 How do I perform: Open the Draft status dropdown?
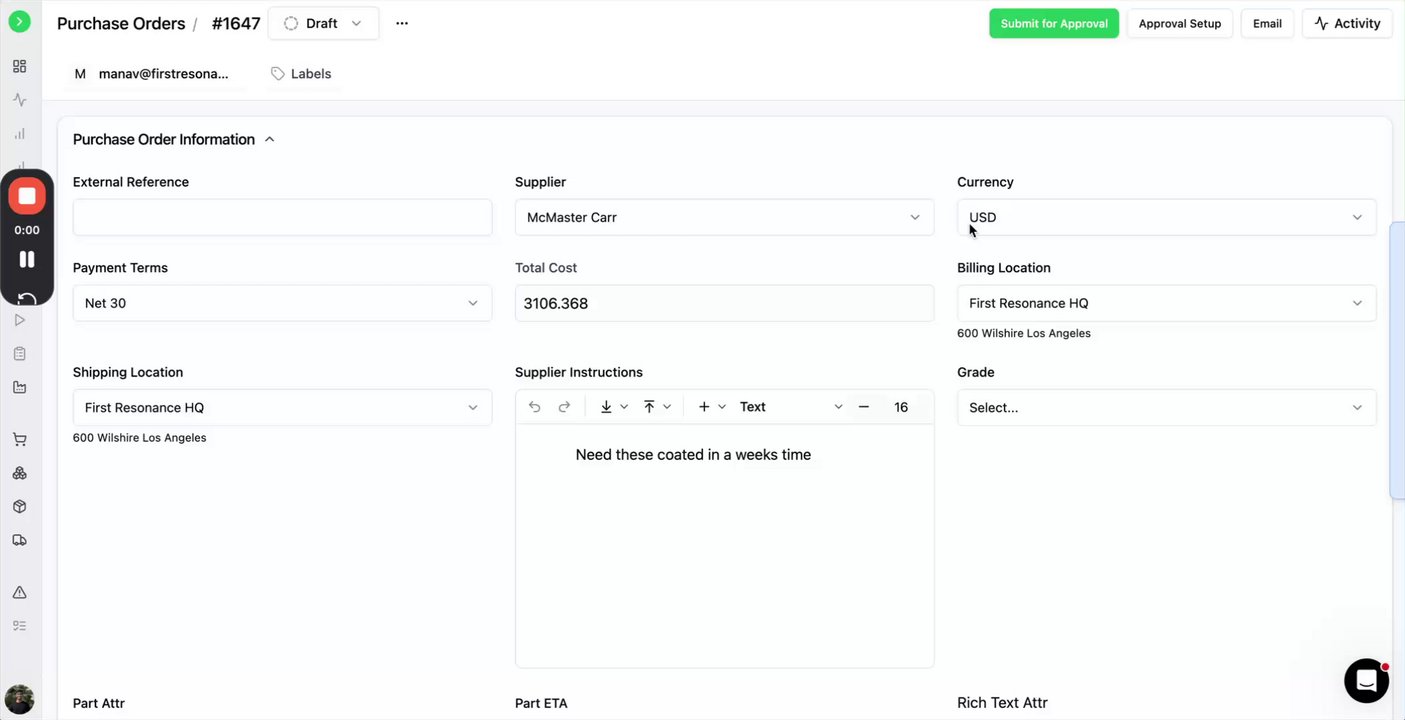click(323, 23)
